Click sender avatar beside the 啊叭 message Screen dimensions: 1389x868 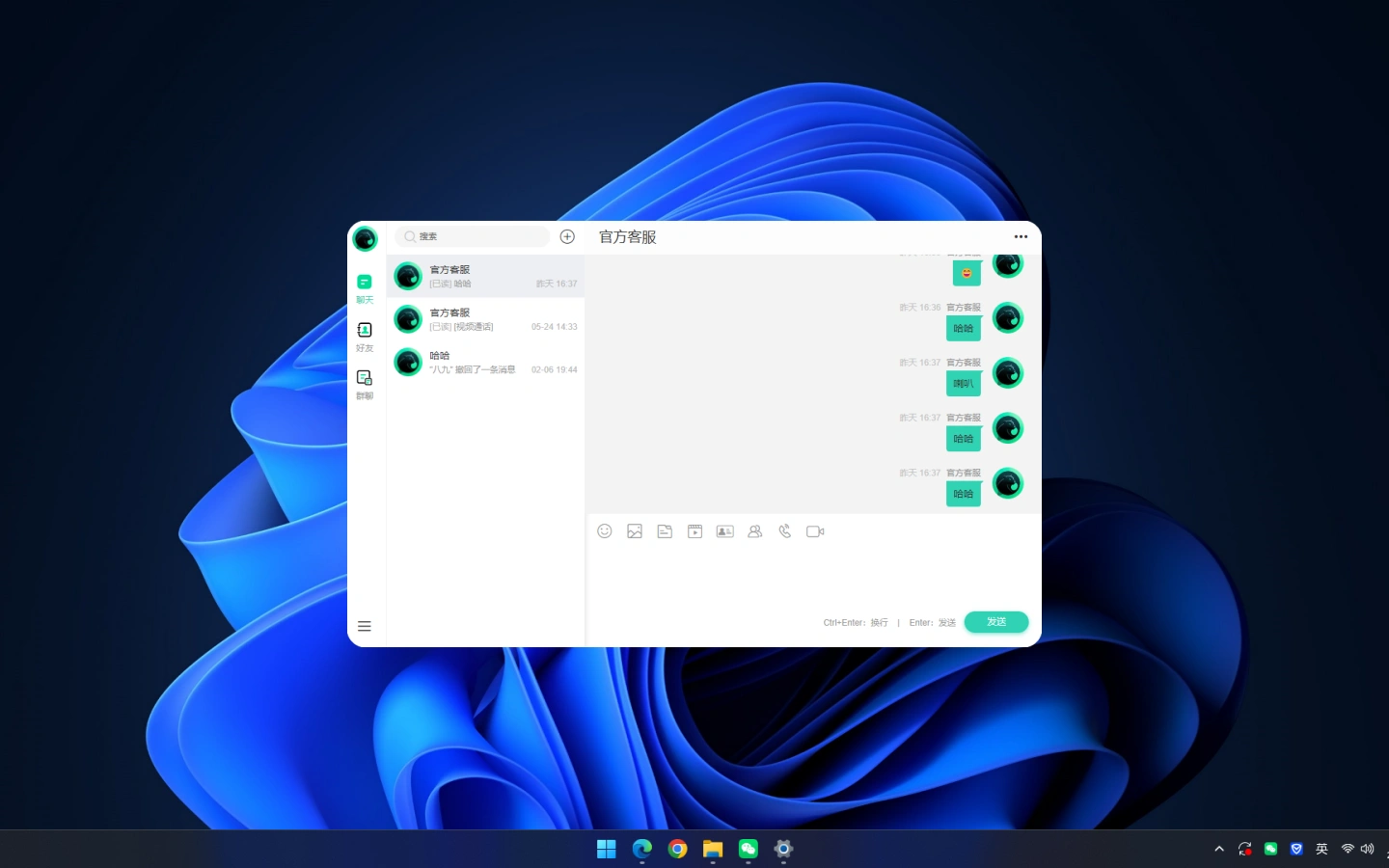pyautogui.click(x=1008, y=373)
